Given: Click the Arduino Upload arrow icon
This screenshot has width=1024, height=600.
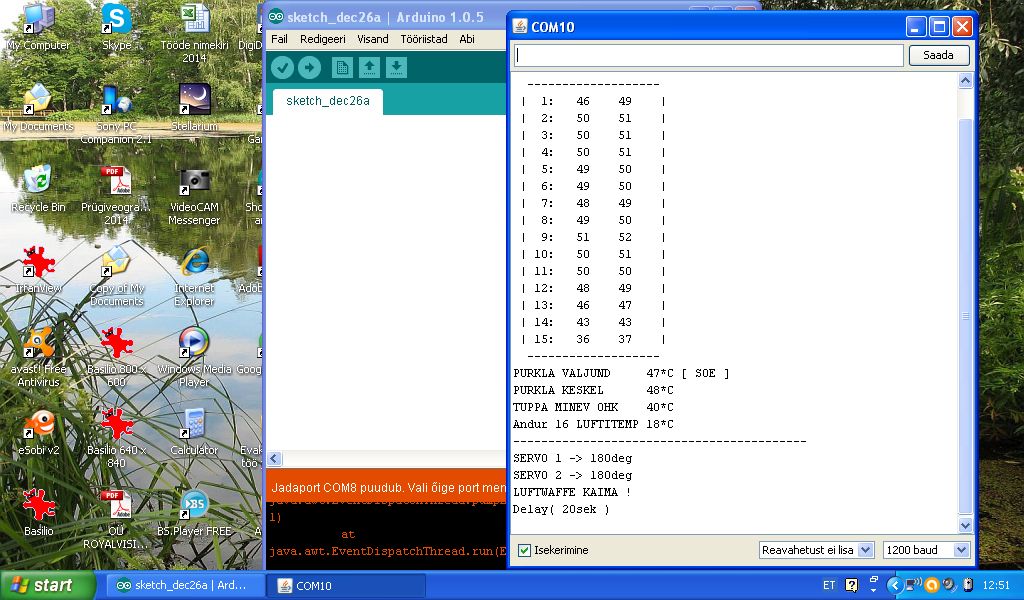Looking at the screenshot, I should (310, 67).
